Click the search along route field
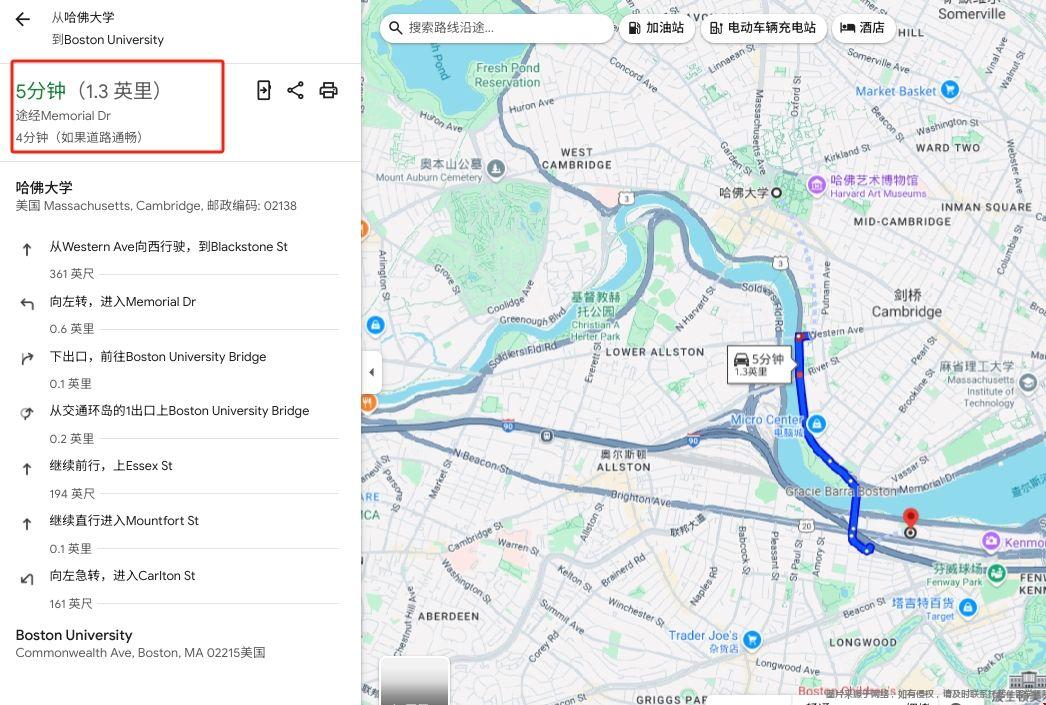The image size is (1046, 705). point(500,28)
